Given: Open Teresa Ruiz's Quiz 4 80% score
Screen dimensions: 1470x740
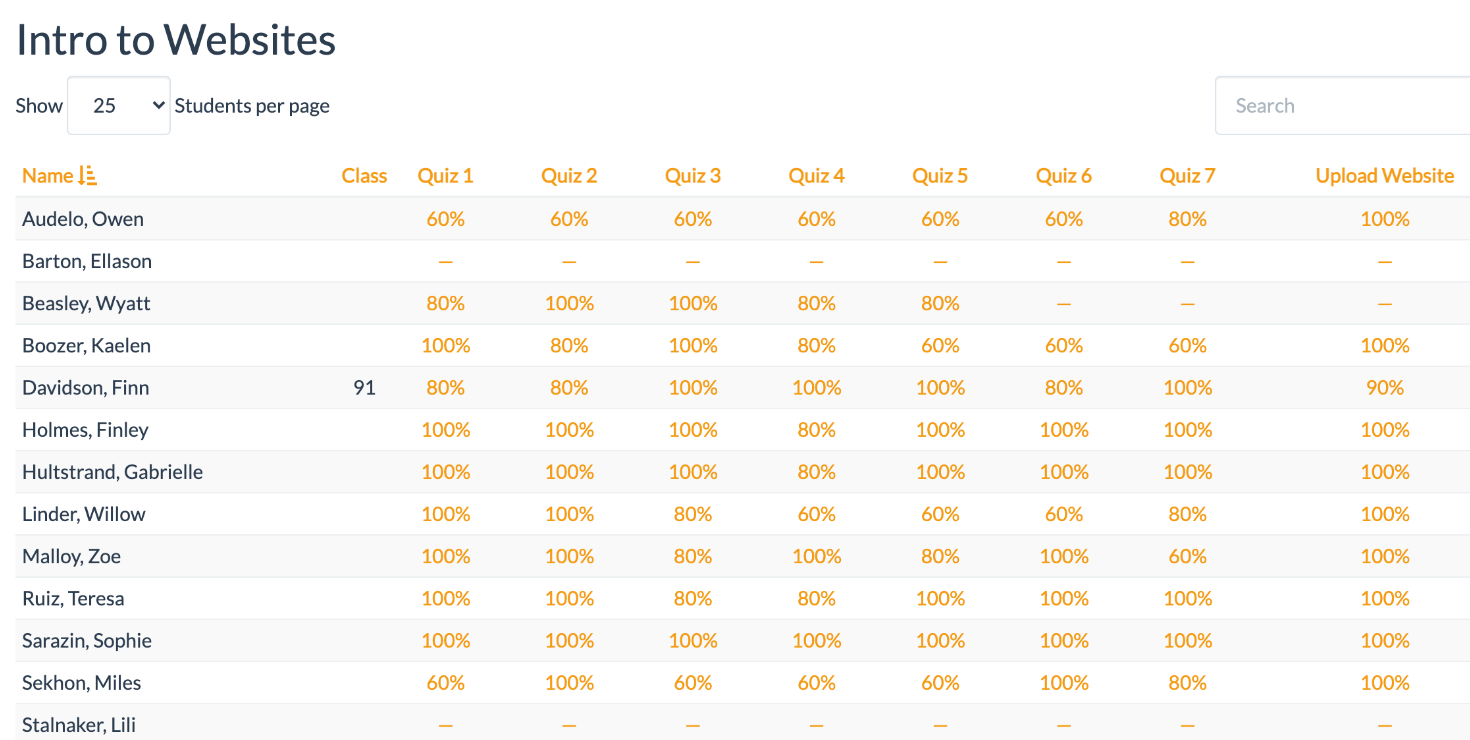Looking at the screenshot, I should pyautogui.click(x=816, y=599).
